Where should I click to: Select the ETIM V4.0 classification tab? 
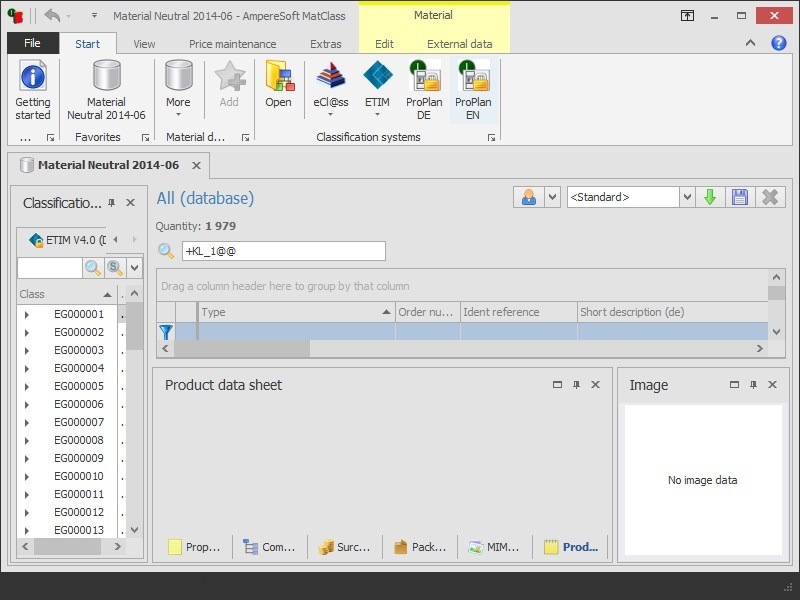pyautogui.click(x=68, y=240)
